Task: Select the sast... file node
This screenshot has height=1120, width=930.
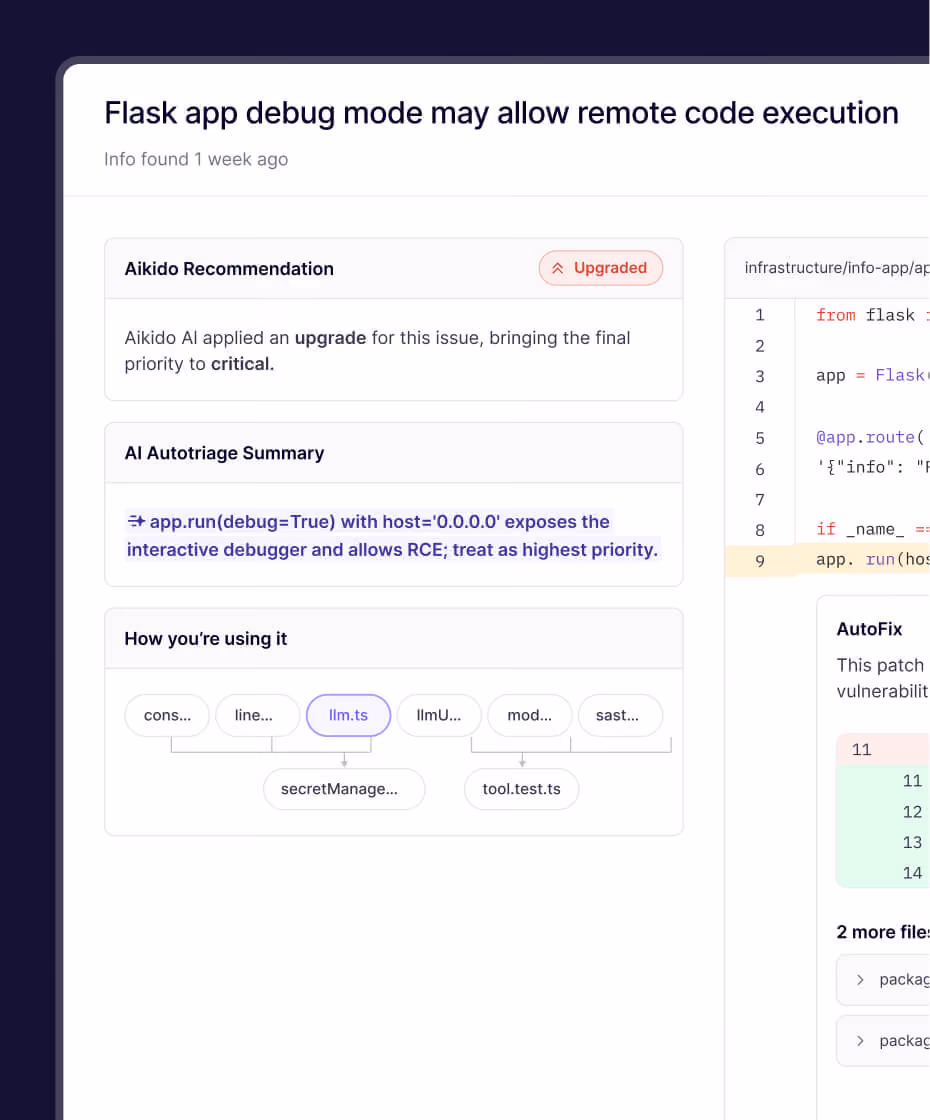Action: pos(620,715)
